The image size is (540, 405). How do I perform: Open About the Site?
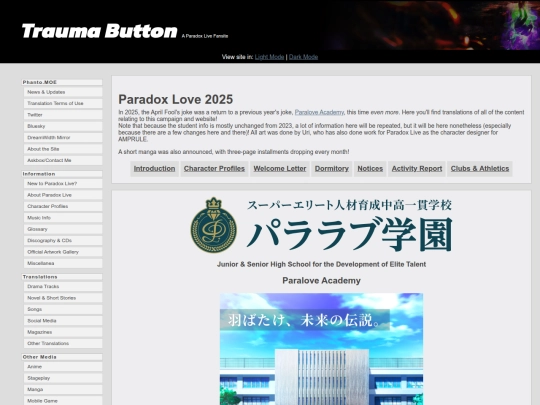63,149
